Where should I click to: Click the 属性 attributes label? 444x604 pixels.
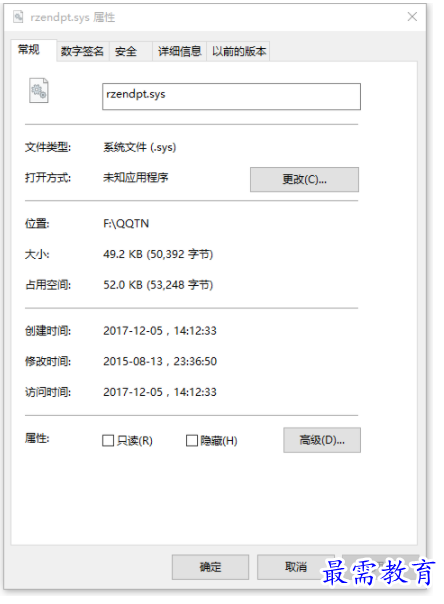point(37,438)
